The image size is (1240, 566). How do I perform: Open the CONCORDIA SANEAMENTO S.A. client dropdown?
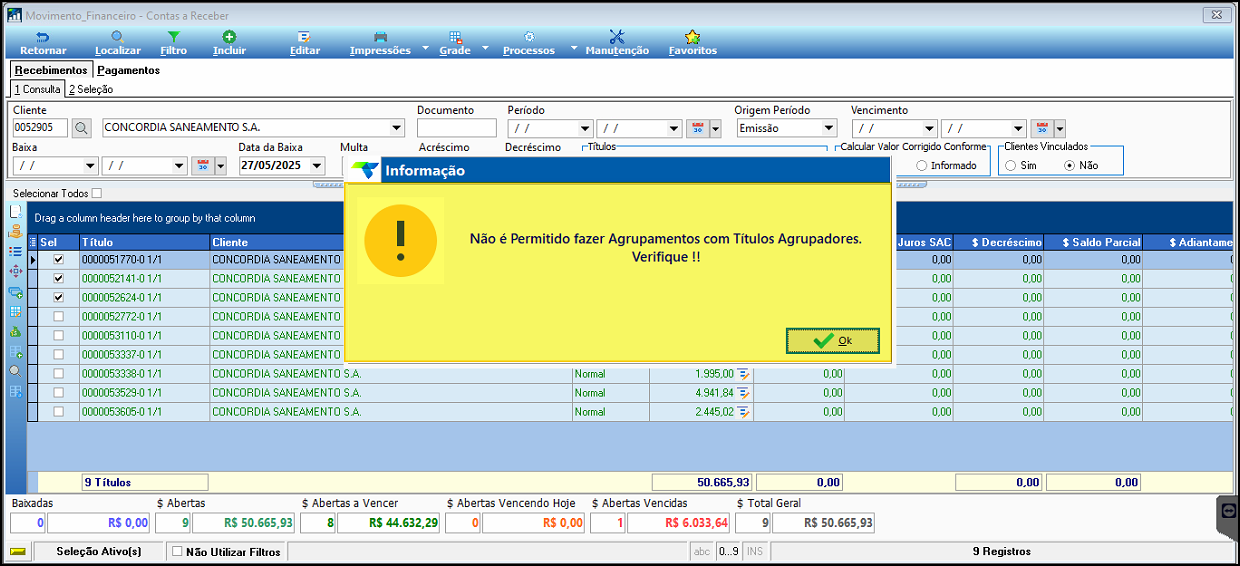396,128
